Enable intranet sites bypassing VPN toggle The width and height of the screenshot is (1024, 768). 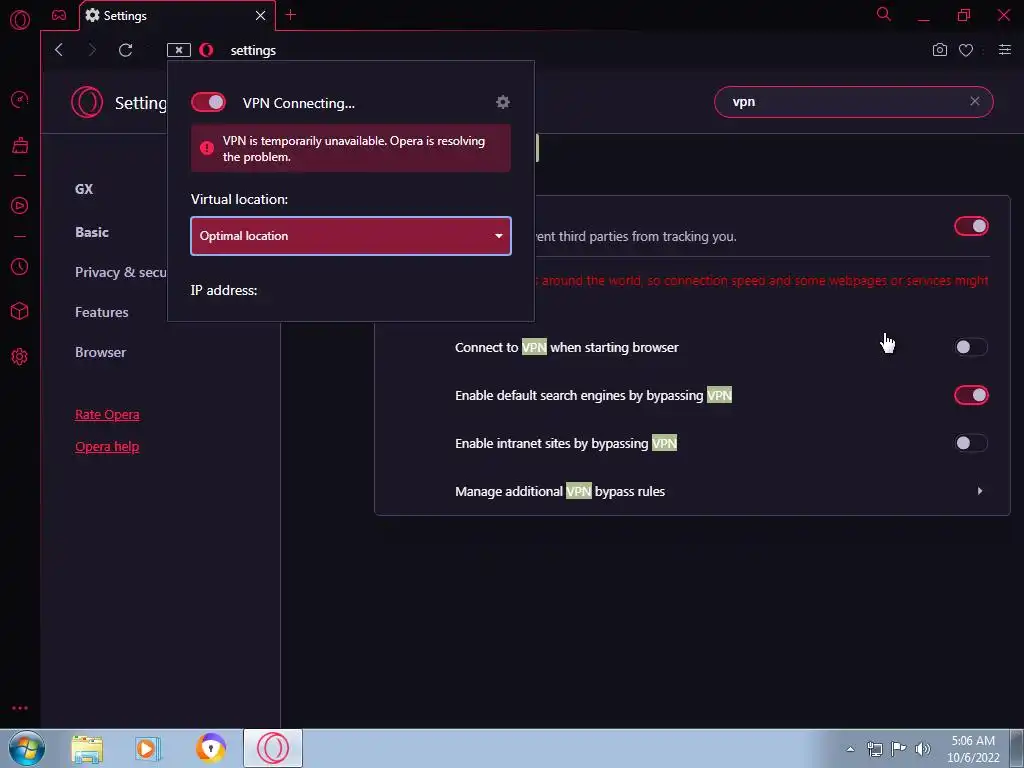pos(971,443)
